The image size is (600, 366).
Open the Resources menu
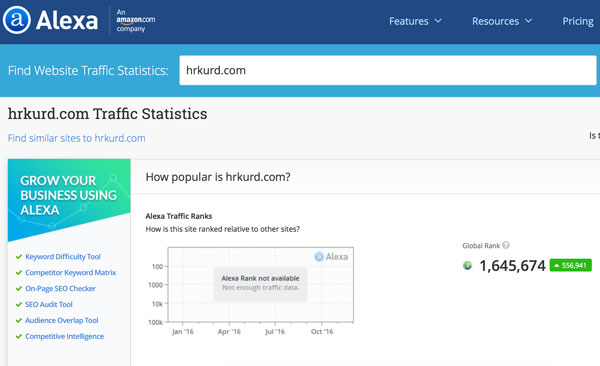click(x=495, y=21)
